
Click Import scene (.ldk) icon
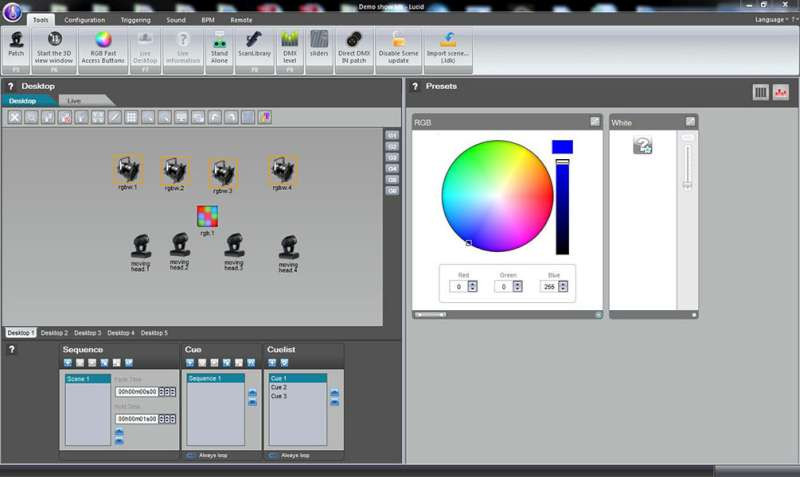(449, 44)
